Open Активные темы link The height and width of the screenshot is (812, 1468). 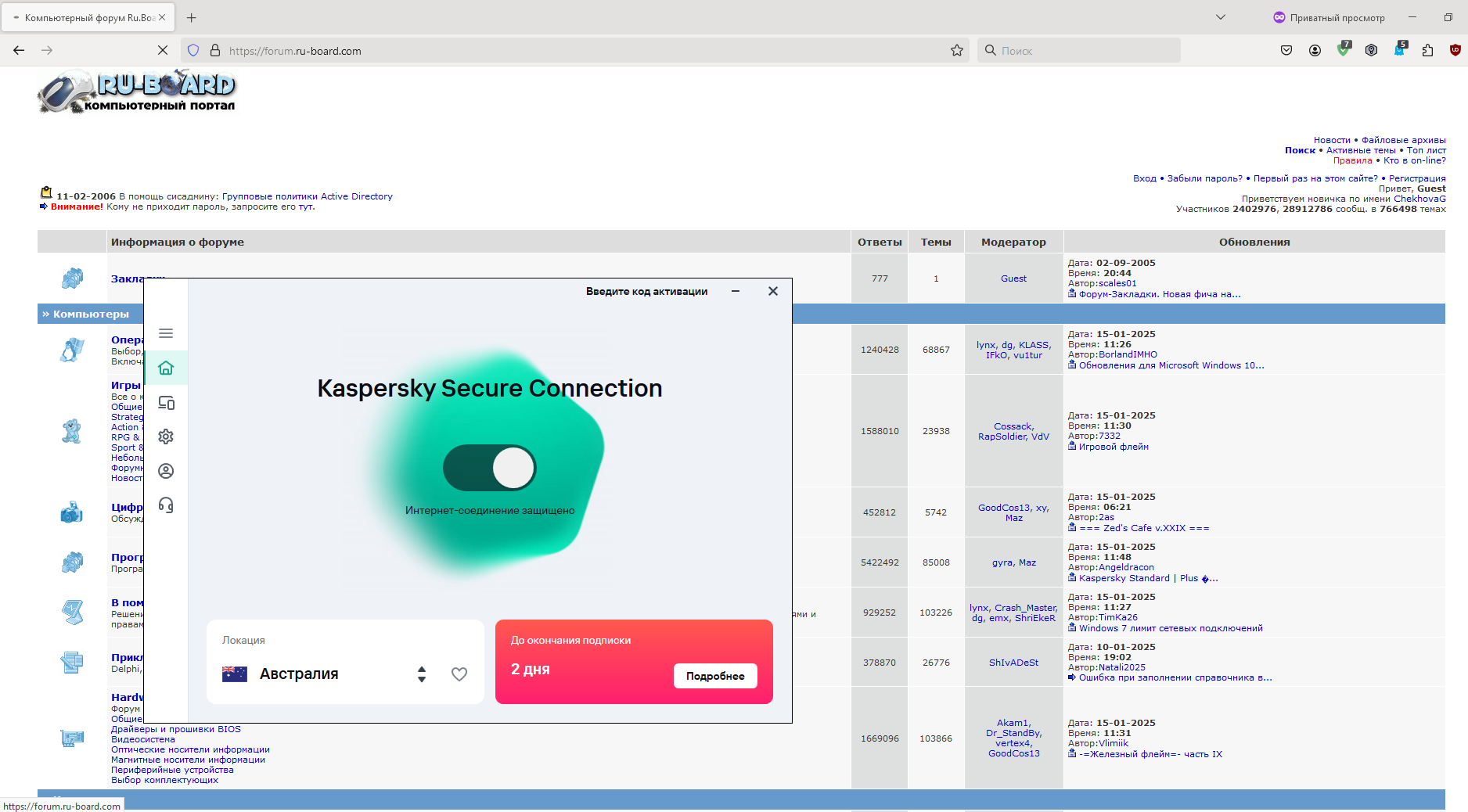1361,150
